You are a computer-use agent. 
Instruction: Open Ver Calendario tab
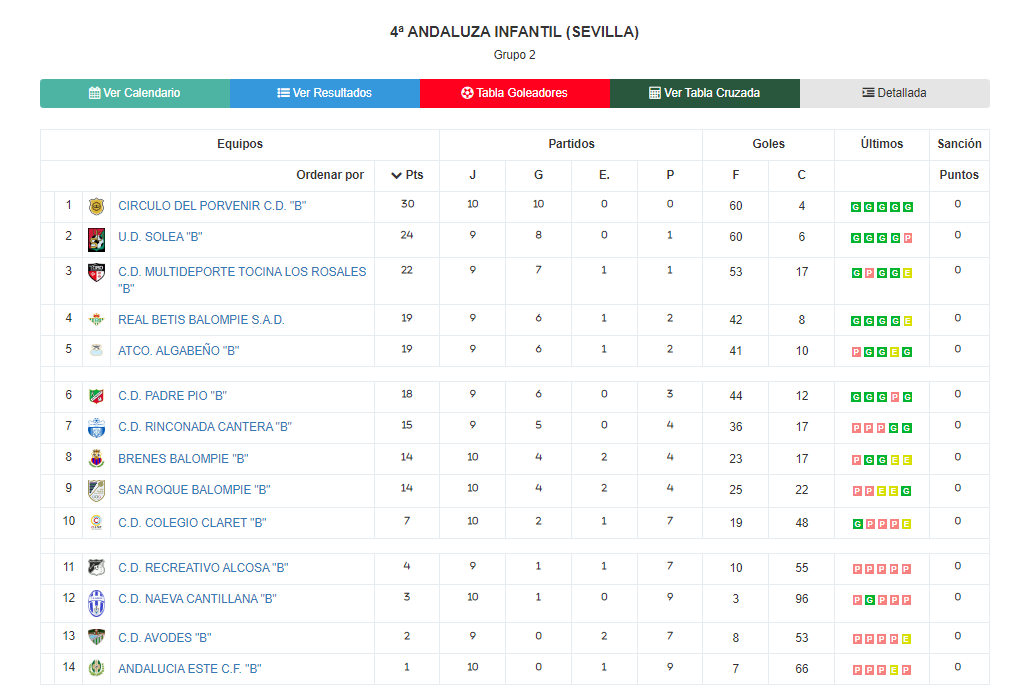coord(134,93)
